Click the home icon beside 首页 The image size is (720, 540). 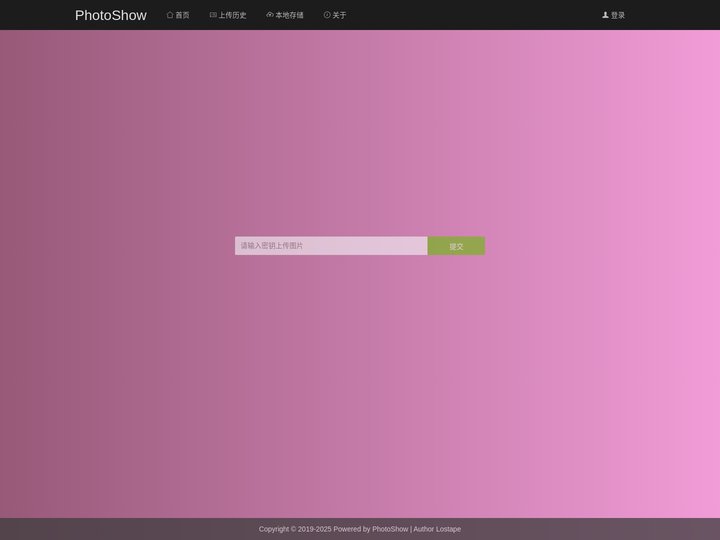click(170, 15)
